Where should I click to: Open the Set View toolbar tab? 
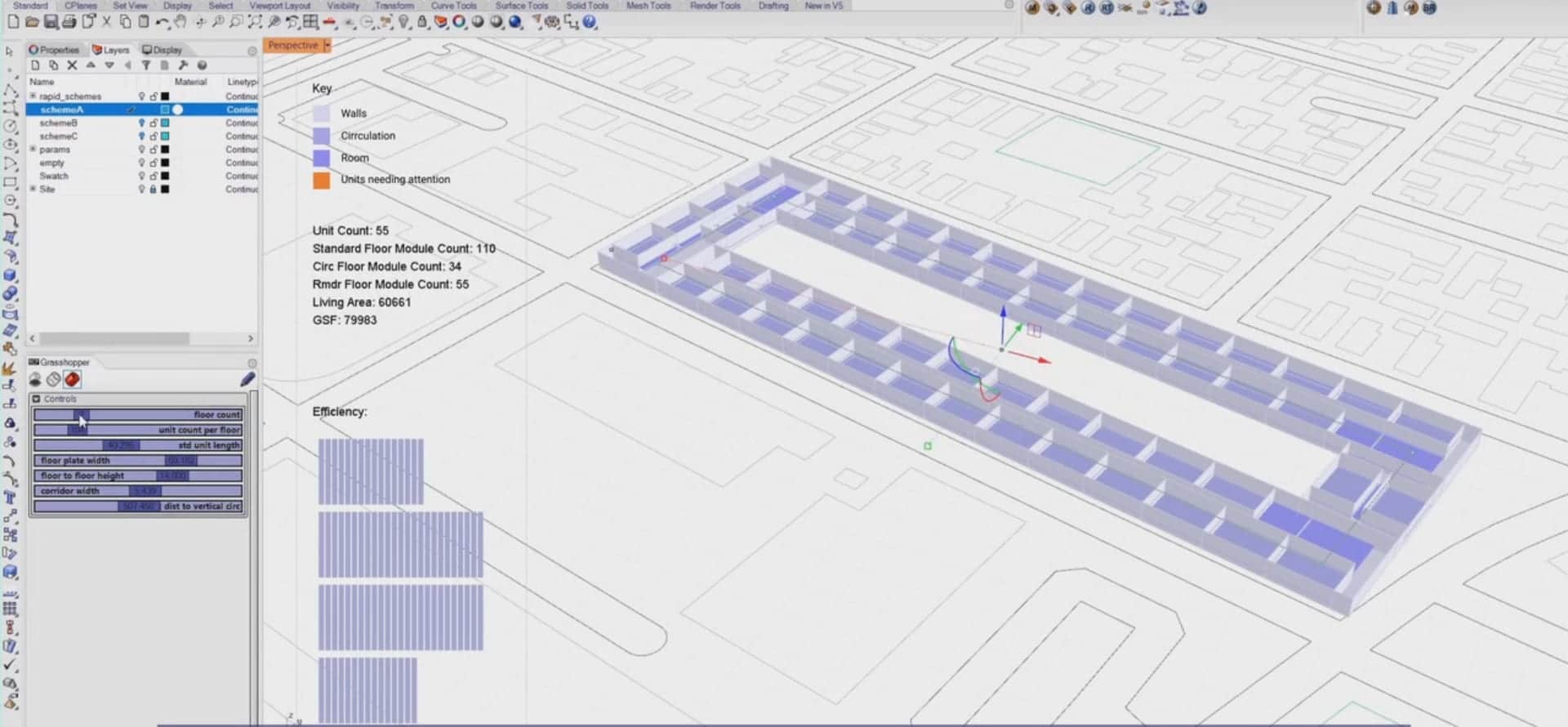[130, 6]
